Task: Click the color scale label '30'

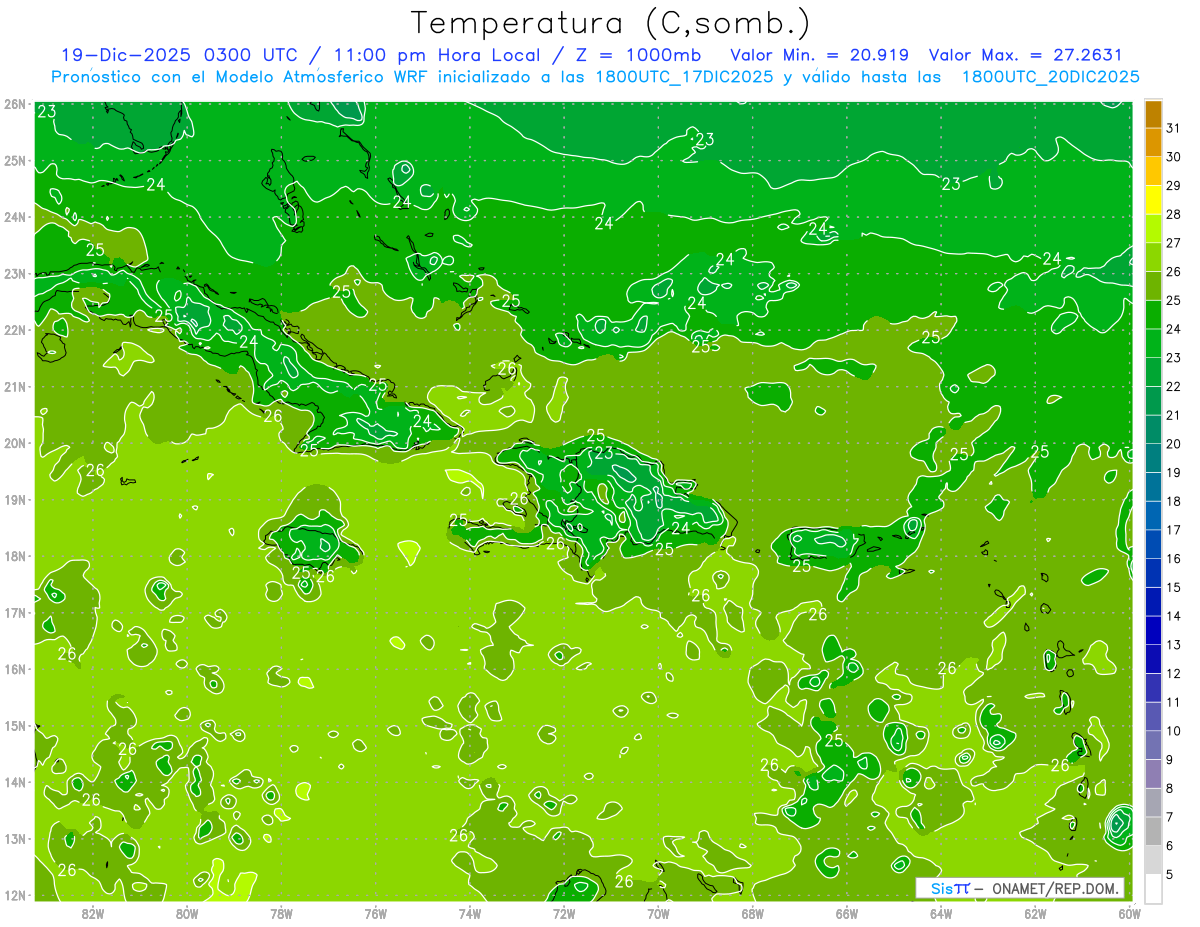Action: click(x=1173, y=156)
